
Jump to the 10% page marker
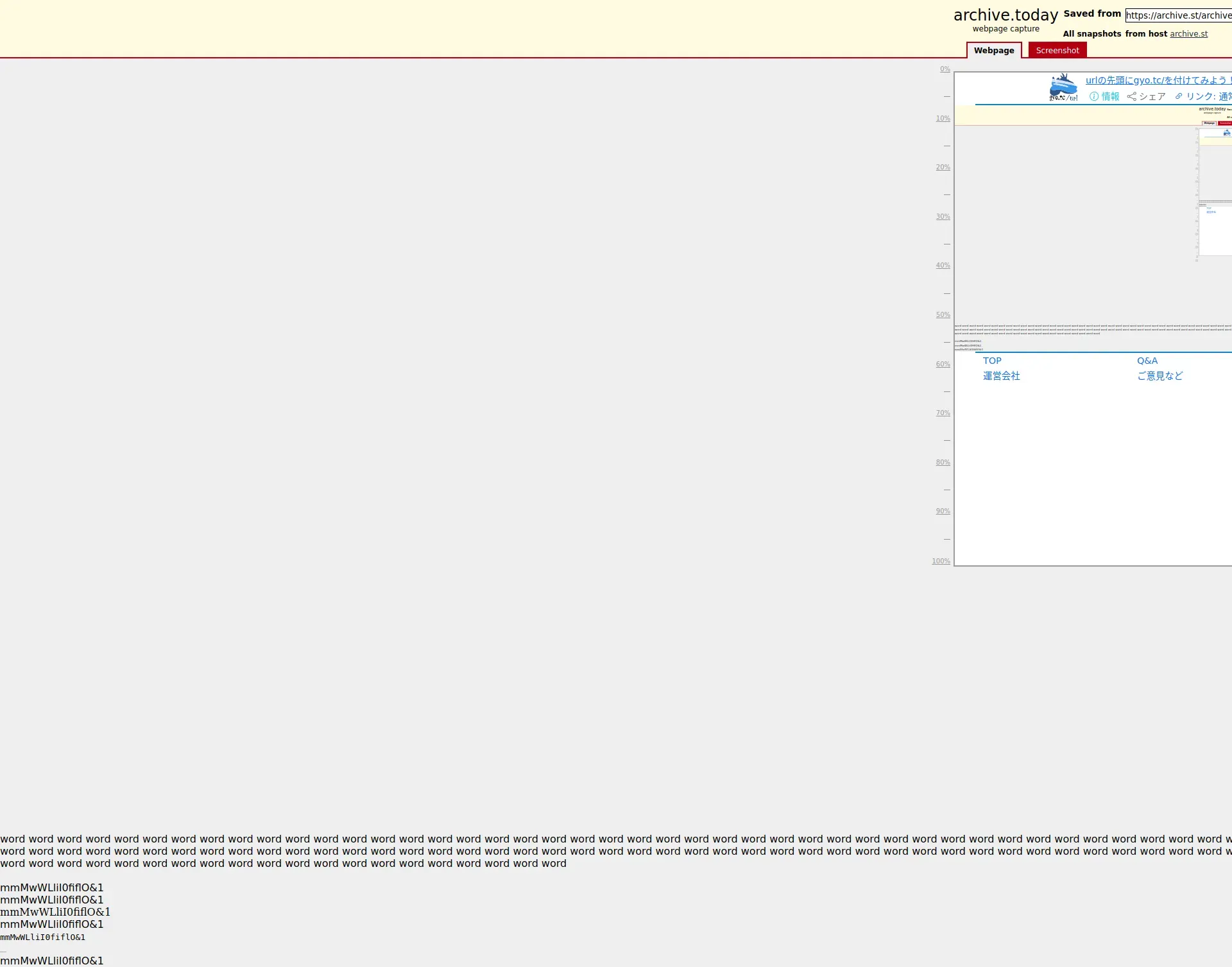[943, 119]
